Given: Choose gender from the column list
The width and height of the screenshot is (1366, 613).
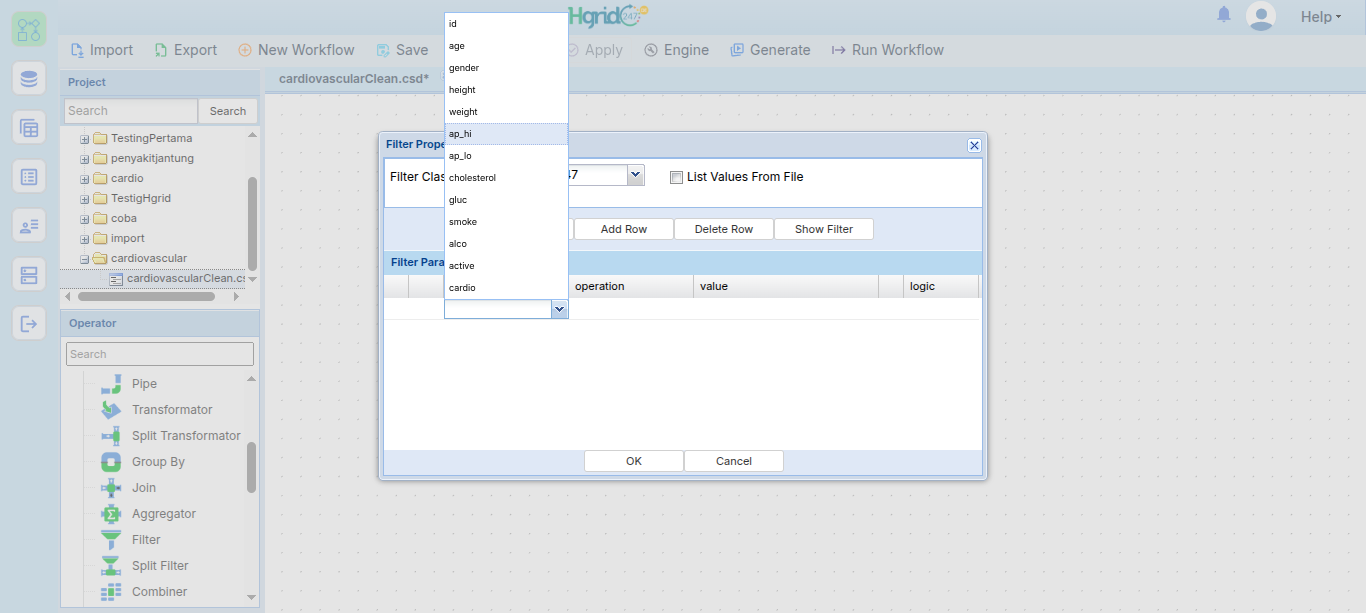Looking at the screenshot, I should [506, 68].
